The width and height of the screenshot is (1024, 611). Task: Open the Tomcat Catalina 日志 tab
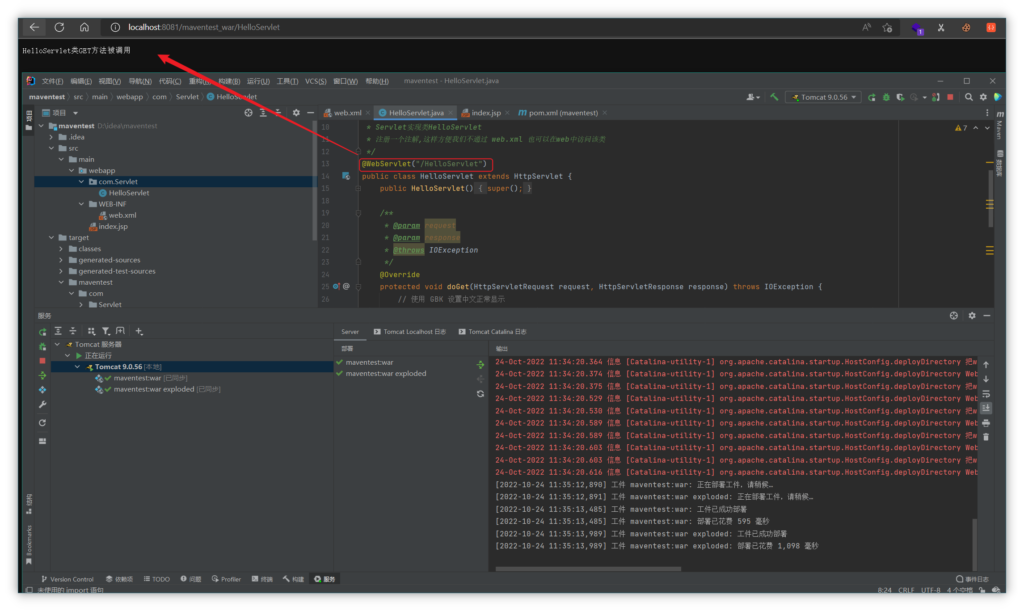click(x=492, y=332)
